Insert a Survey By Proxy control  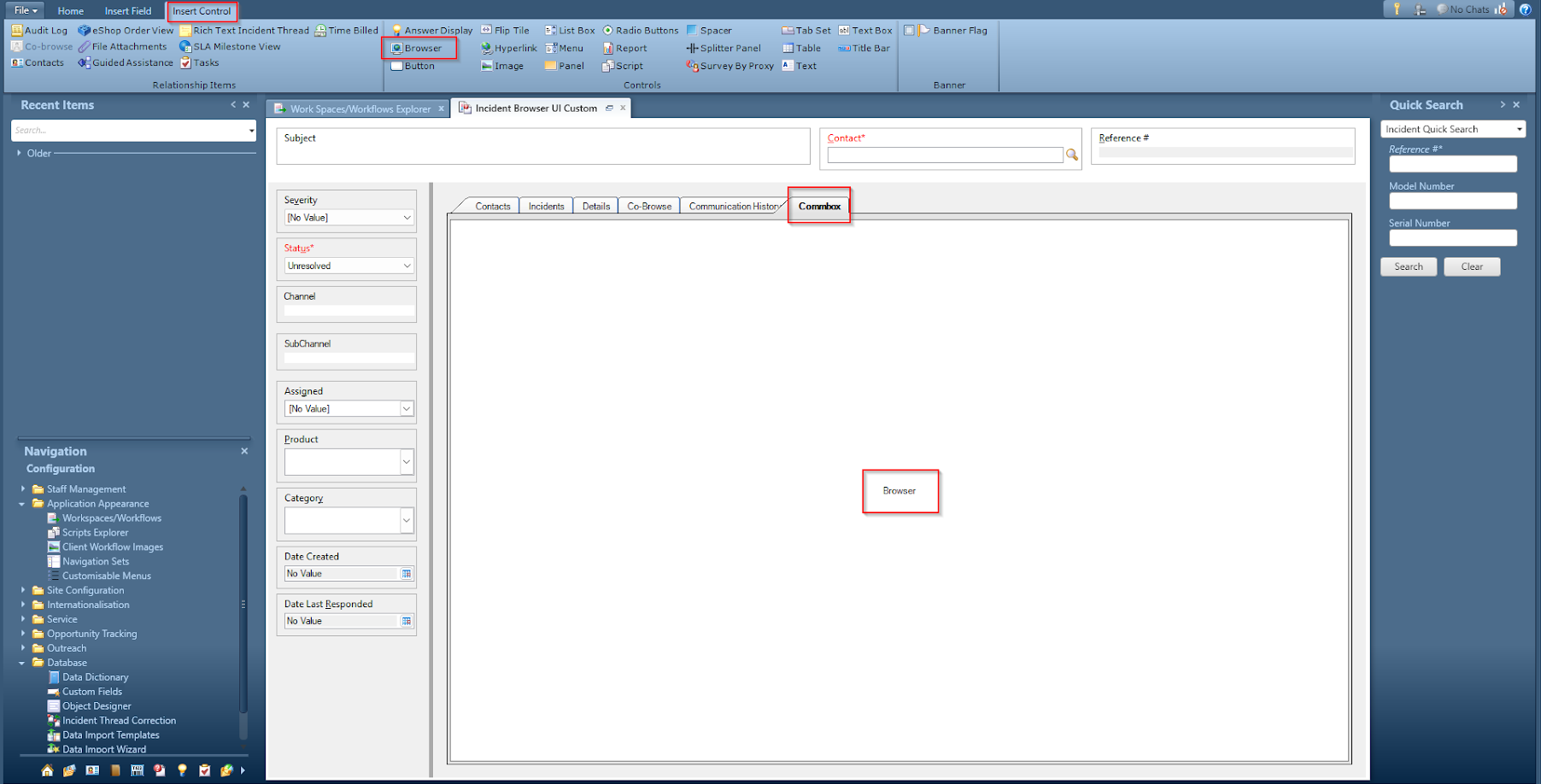[730, 66]
